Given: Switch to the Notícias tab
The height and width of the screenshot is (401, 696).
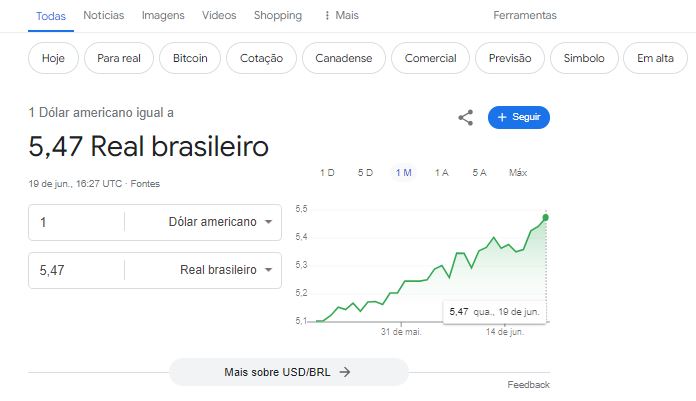Looking at the screenshot, I should 104,16.
